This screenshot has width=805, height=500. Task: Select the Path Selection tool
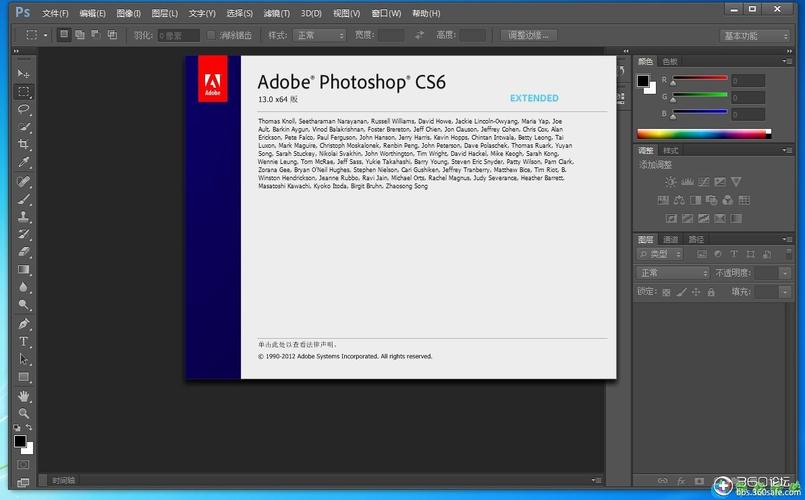(x=23, y=359)
